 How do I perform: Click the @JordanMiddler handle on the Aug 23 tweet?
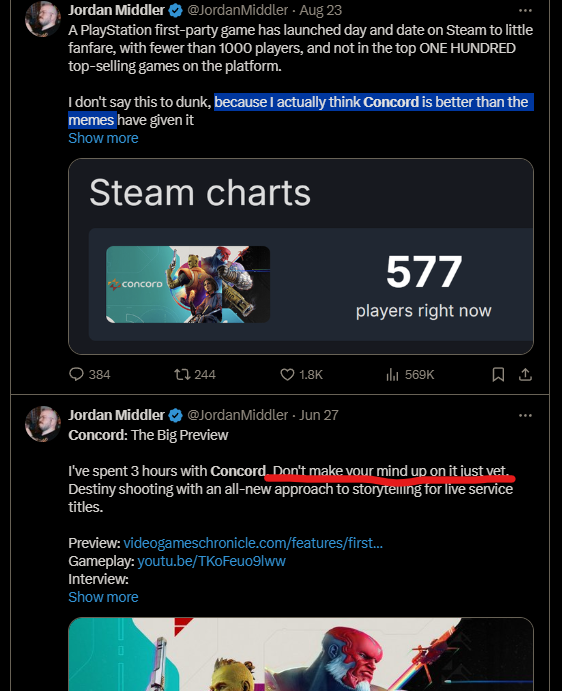[x=238, y=10]
